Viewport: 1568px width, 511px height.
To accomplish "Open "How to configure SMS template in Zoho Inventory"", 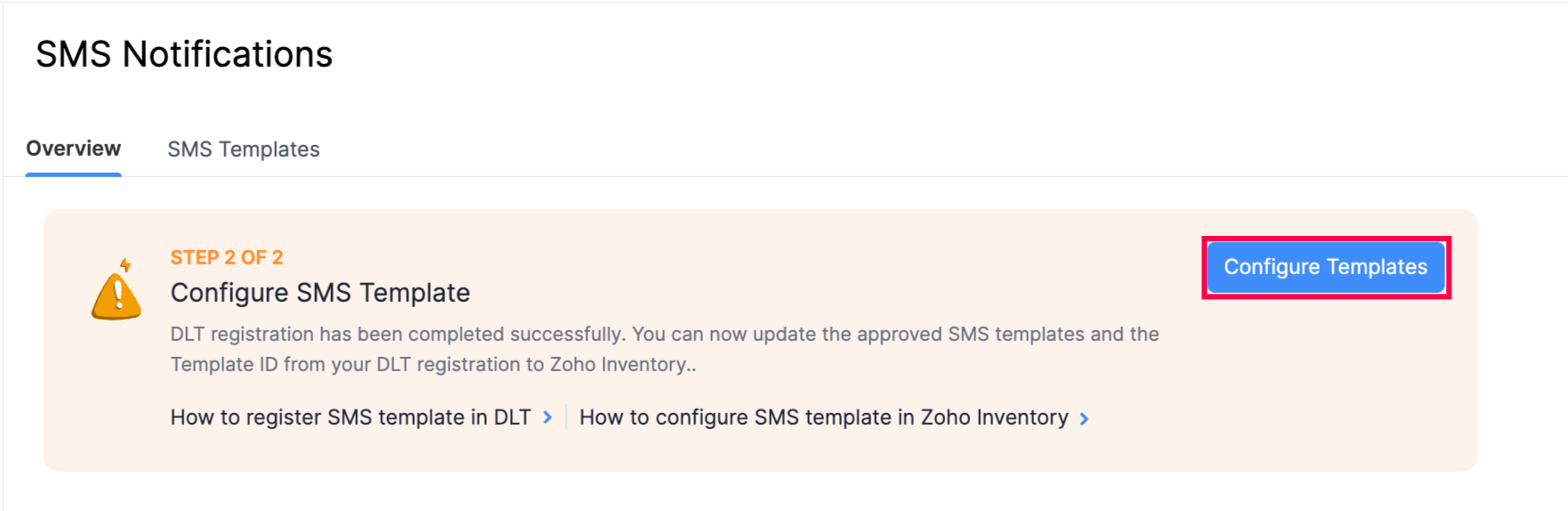I will point(823,418).
